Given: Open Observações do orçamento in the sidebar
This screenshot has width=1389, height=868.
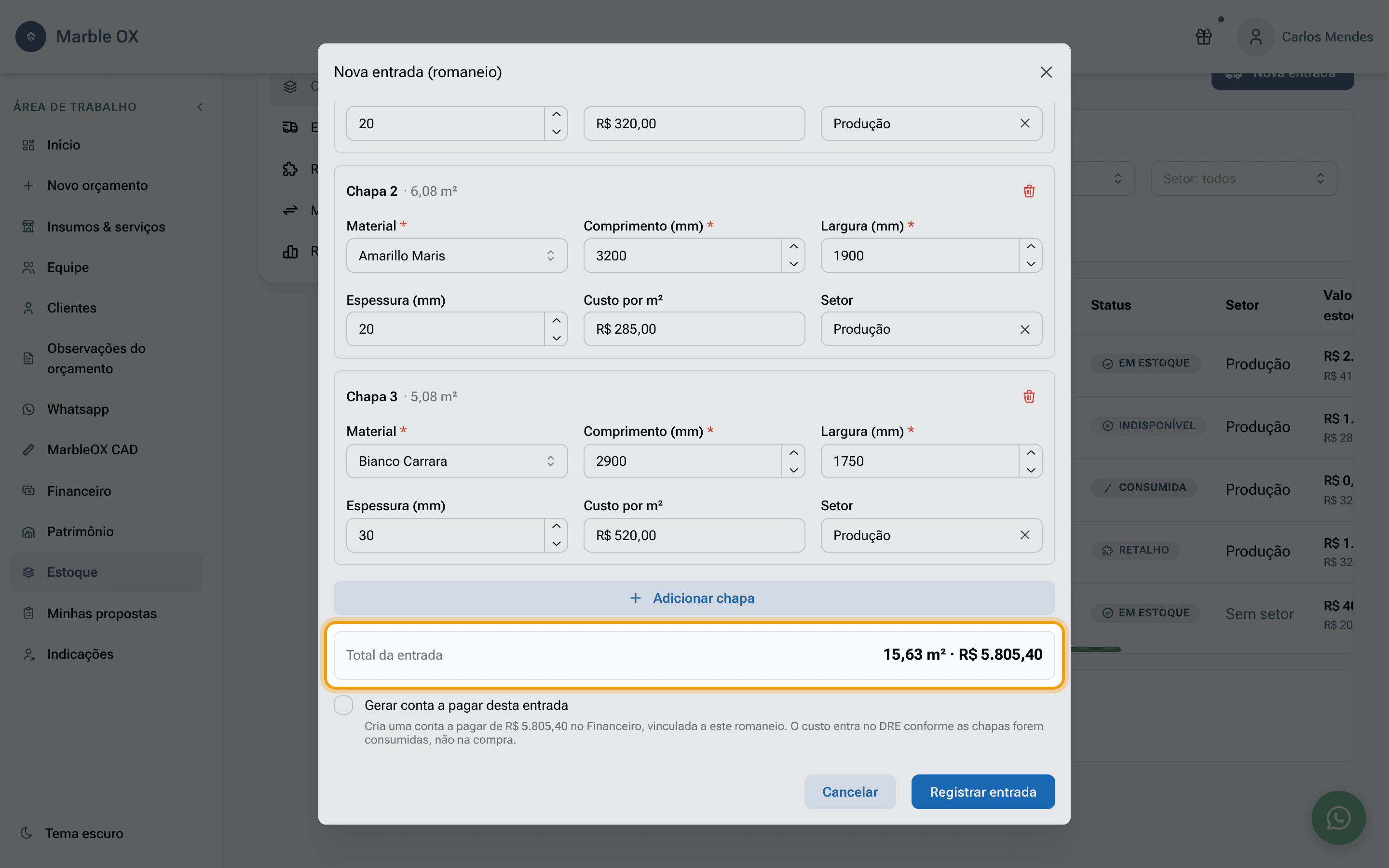Looking at the screenshot, I should coord(106,358).
